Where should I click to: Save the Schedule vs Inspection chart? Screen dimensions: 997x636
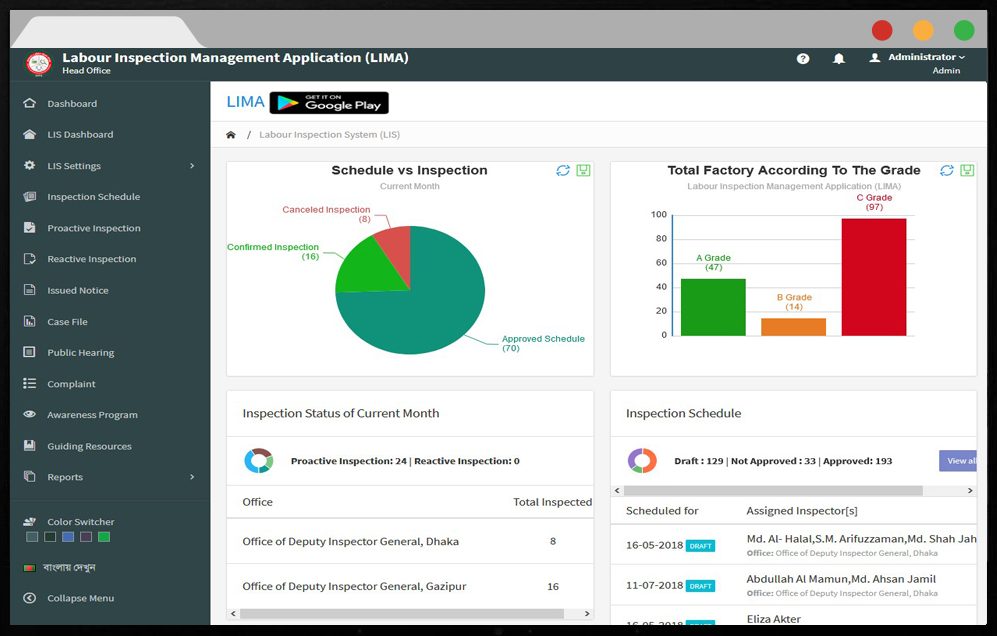click(x=583, y=170)
